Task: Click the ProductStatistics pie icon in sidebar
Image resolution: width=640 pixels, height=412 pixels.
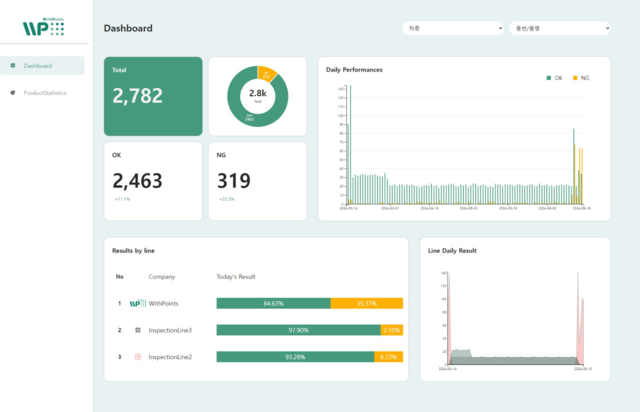Action: pos(12,92)
